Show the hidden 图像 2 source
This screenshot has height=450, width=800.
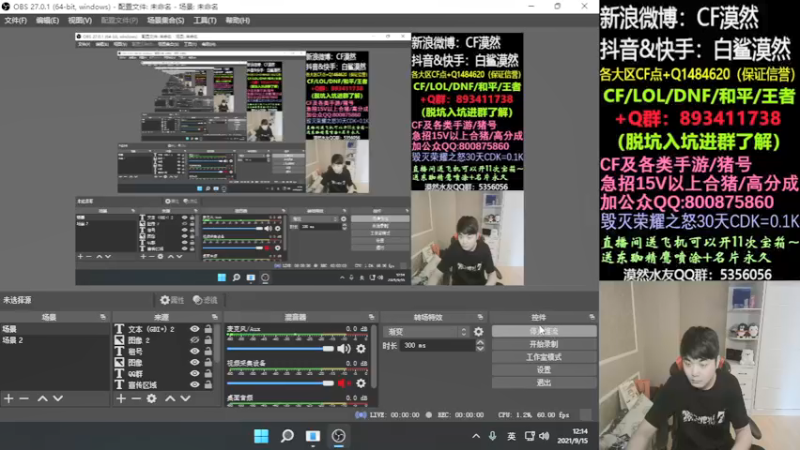(194, 340)
